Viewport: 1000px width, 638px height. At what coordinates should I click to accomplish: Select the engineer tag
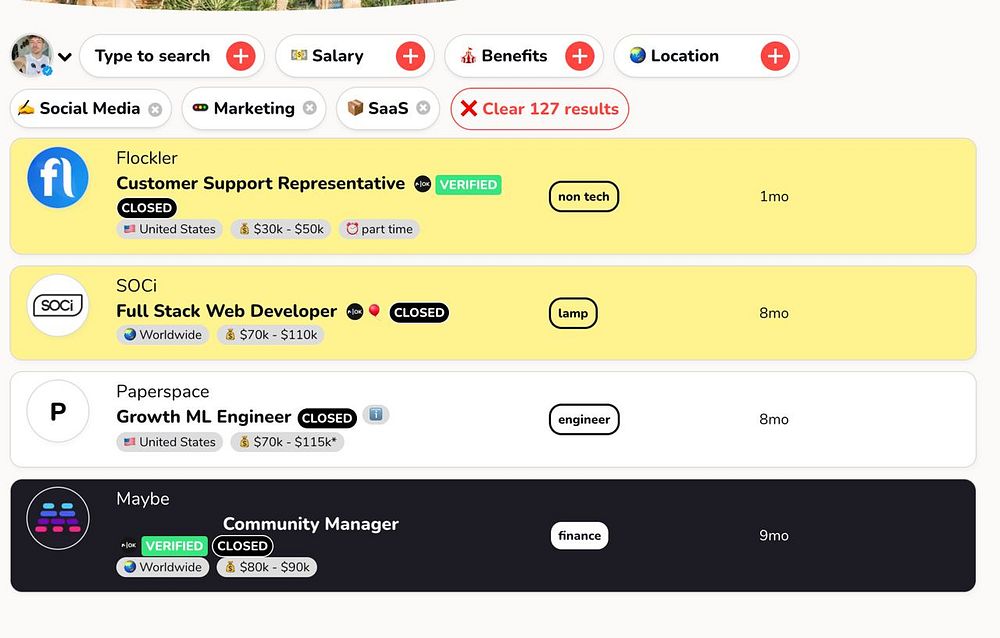[584, 419]
